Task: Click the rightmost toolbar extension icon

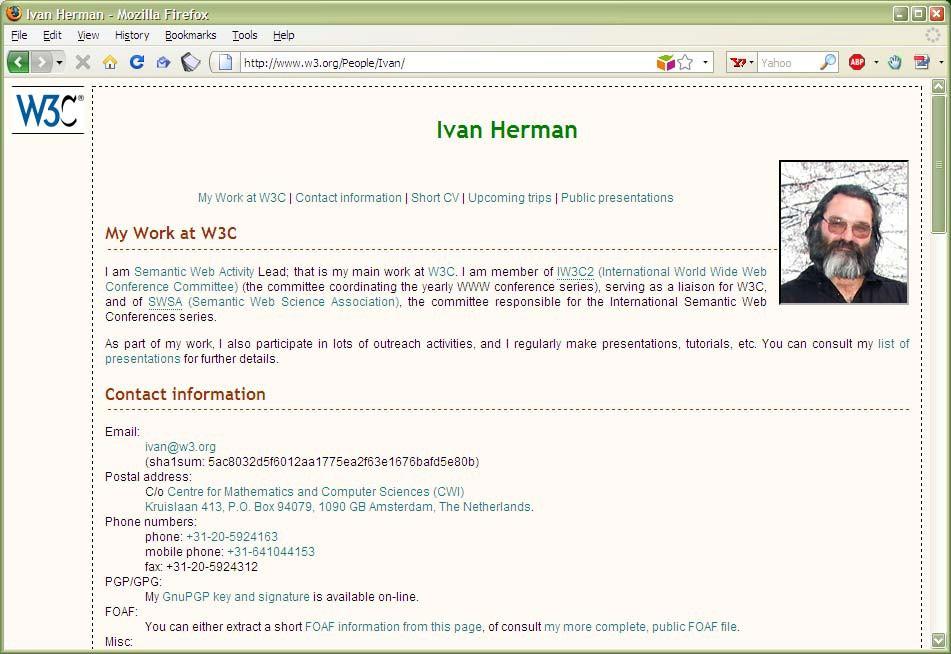Action: point(922,62)
